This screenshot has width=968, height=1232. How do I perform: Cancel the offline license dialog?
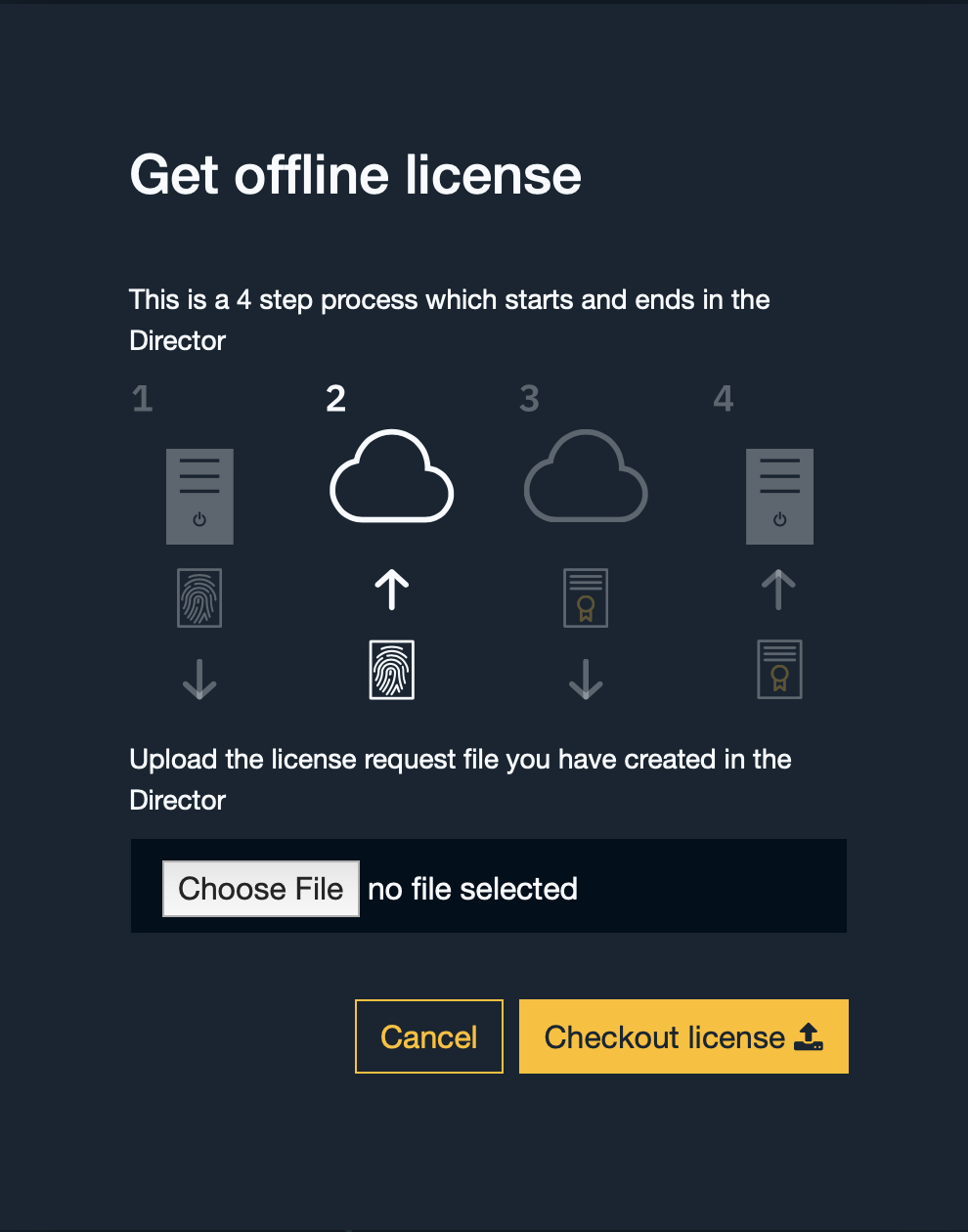[x=429, y=1036]
